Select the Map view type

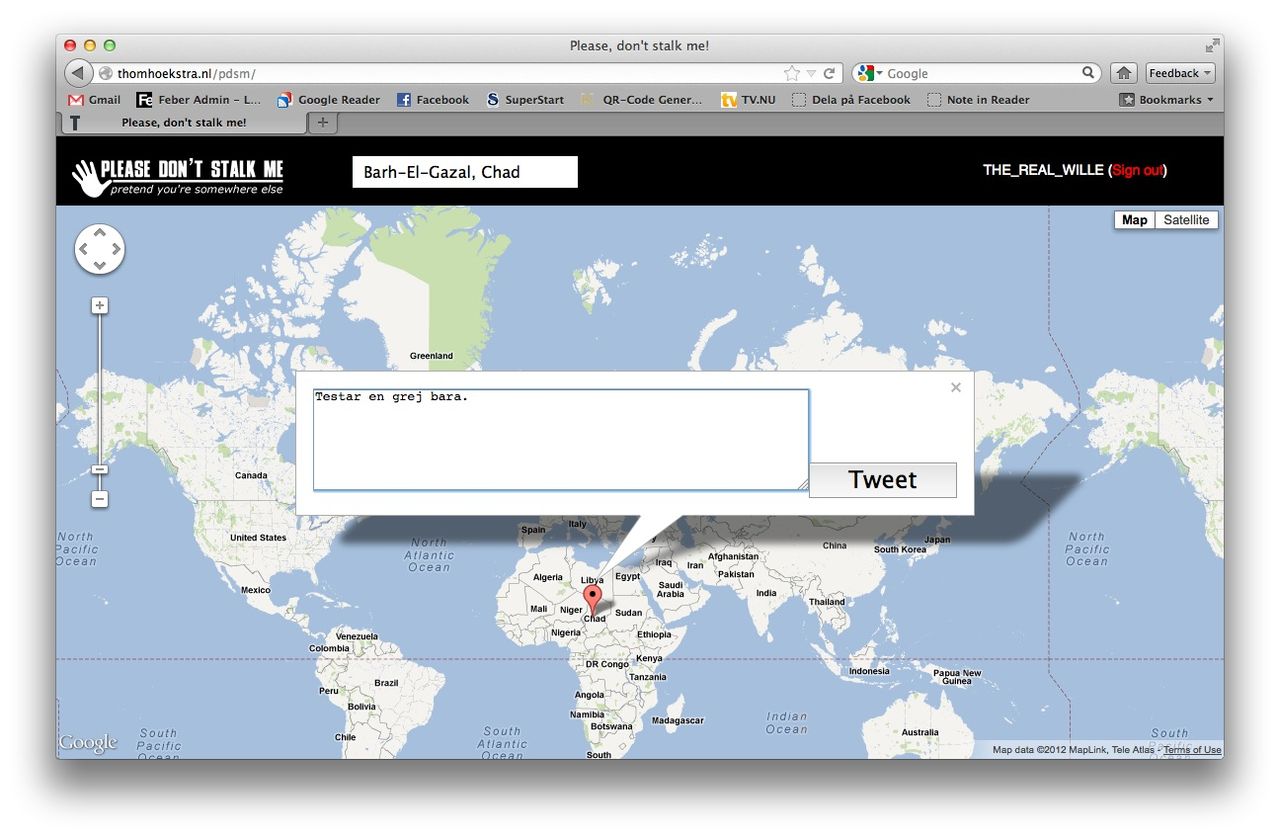(x=1134, y=220)
